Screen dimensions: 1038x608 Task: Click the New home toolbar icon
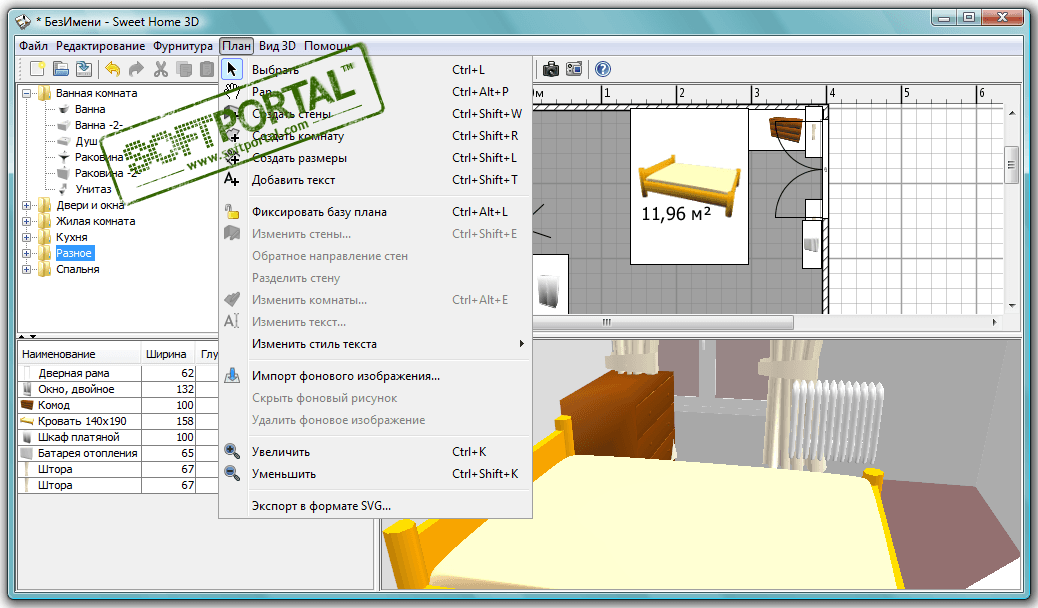(37, 69)
